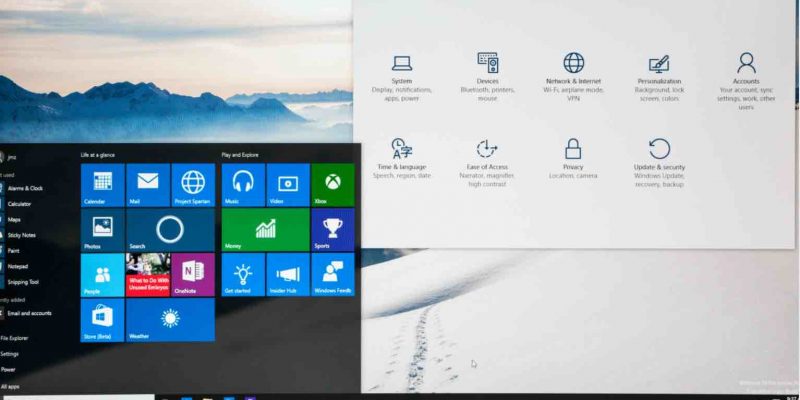Image resolution: width=800 pixels, height=400 pixels.
Task: Open the Video tile
Action: pos(288,185)
